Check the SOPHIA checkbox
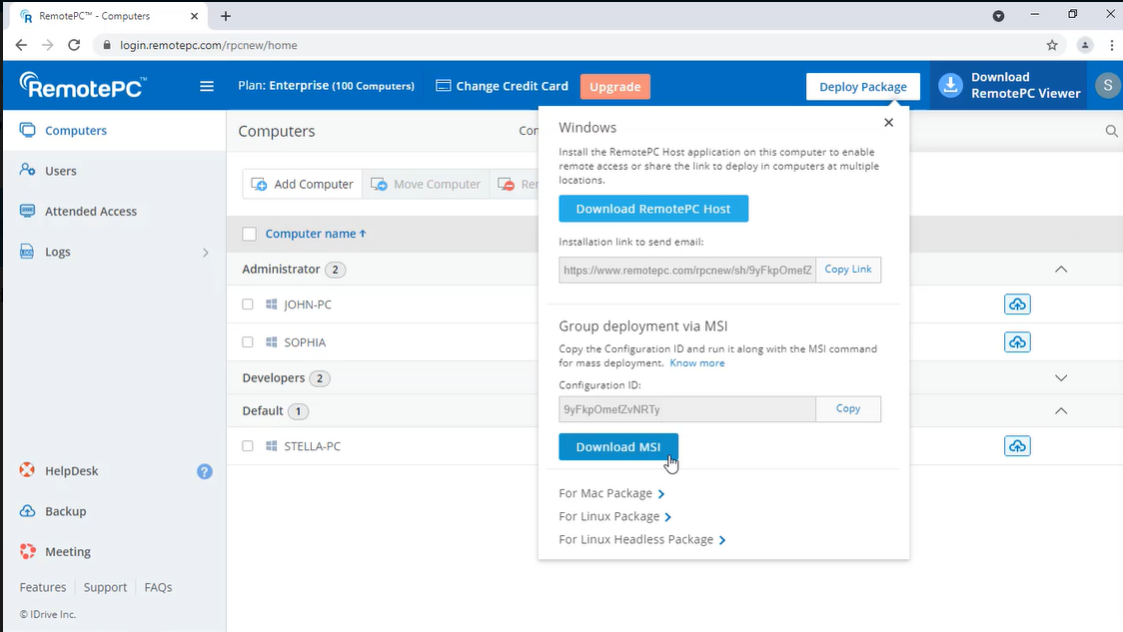This screenshot has width=1123, height=632. pyautogui.click(x=248, y=342)
